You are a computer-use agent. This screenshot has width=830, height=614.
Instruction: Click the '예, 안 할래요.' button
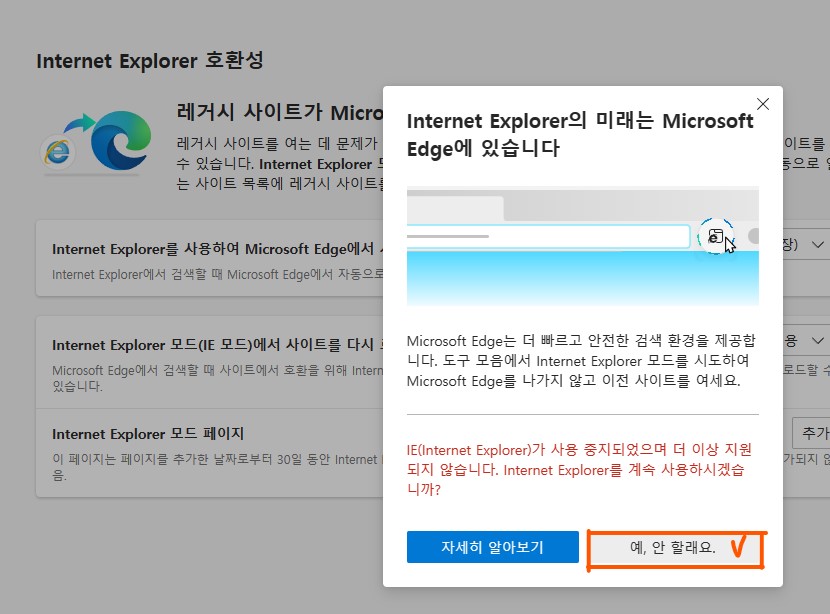[674, 547]
